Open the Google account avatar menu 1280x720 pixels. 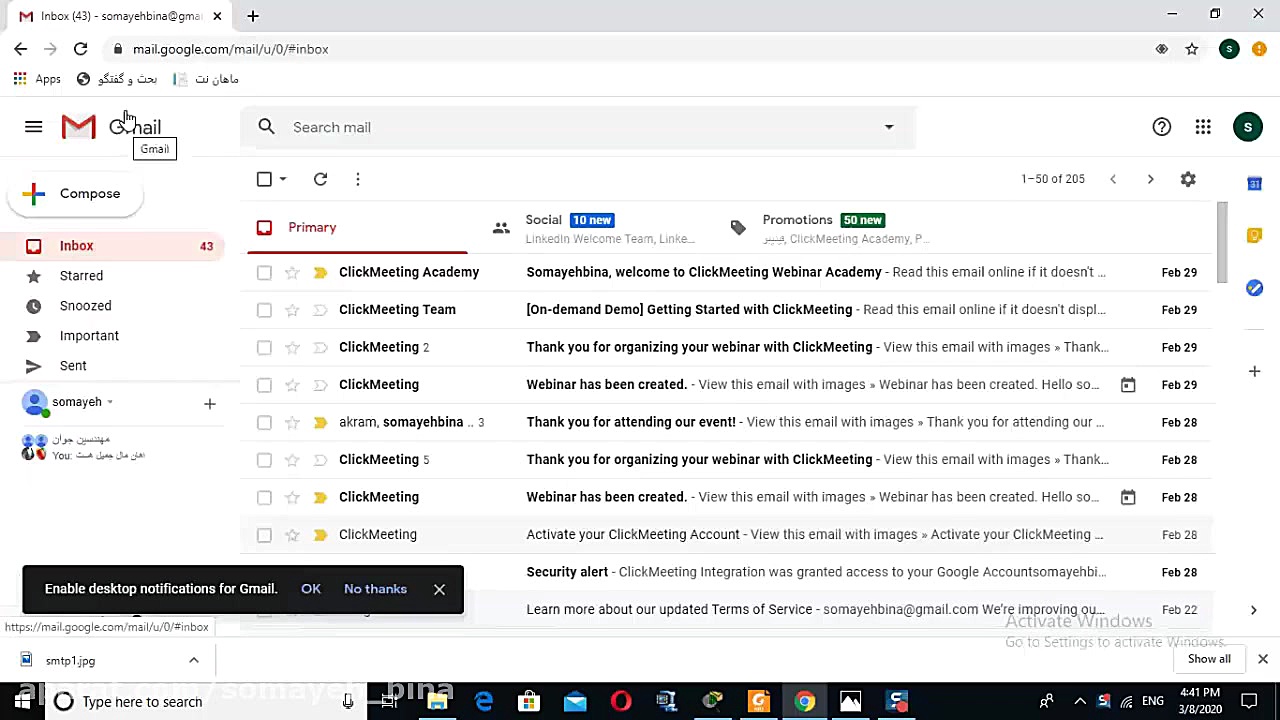click(x=1247, y=127)
